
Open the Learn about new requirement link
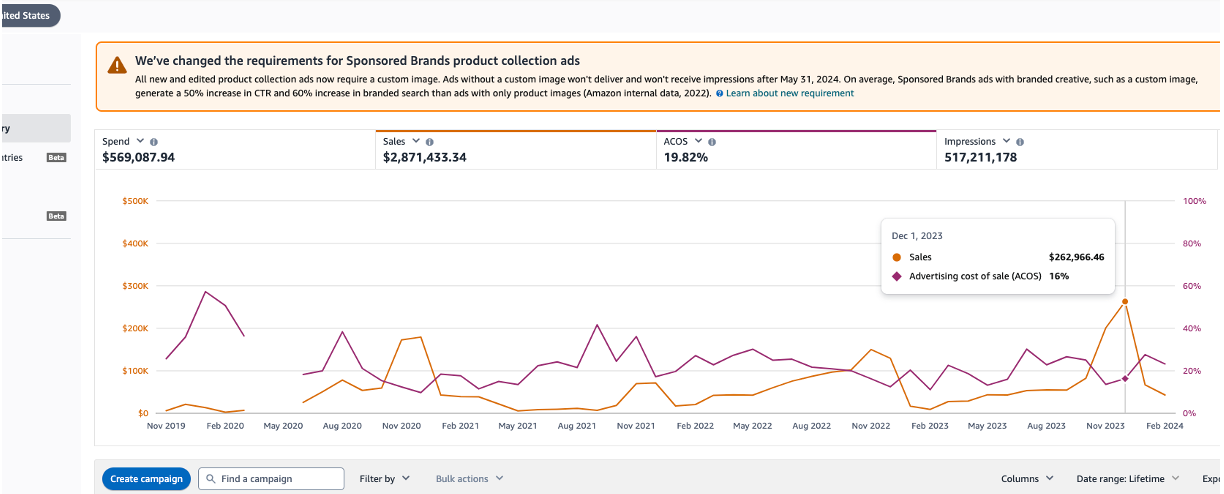coord(790,93)
